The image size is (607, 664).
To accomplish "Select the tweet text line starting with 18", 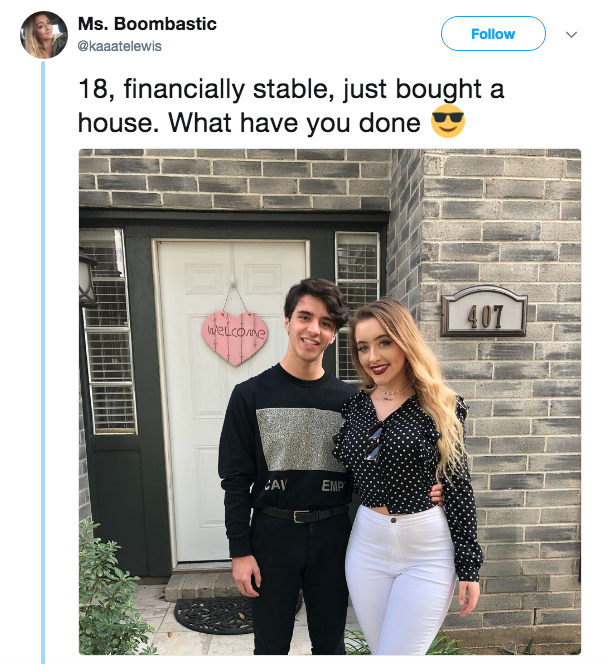I will coord(291,90).
